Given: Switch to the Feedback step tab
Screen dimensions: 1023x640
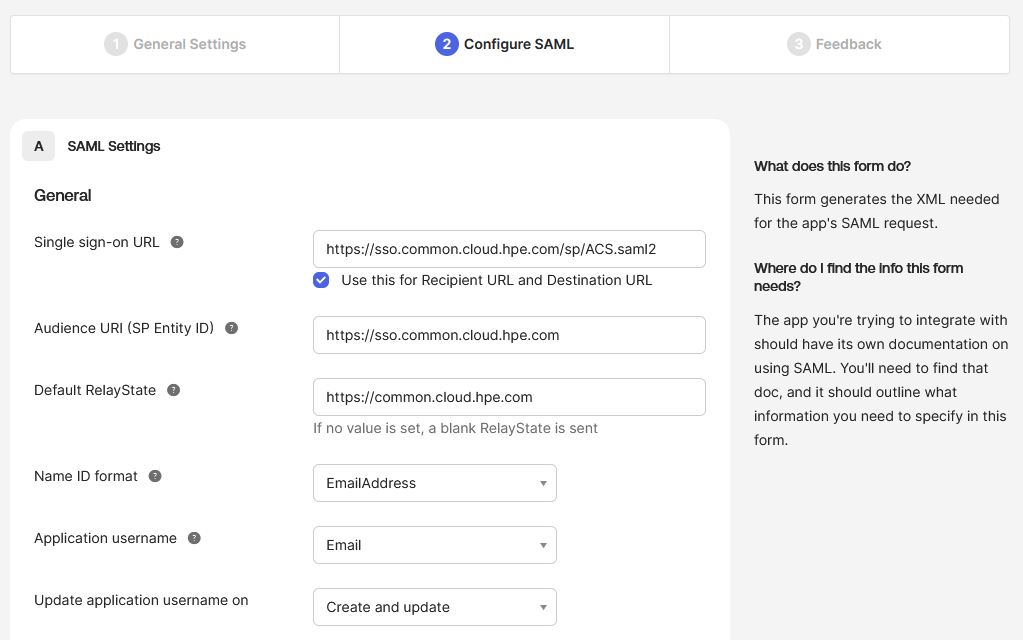Looking at the screenshot, I should [837, 44].
